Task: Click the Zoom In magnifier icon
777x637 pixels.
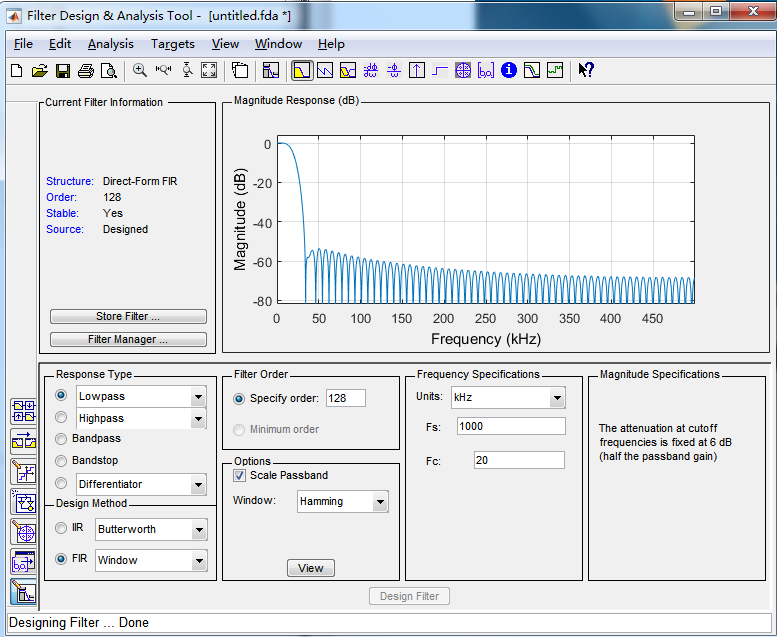Action: [140, 70]
